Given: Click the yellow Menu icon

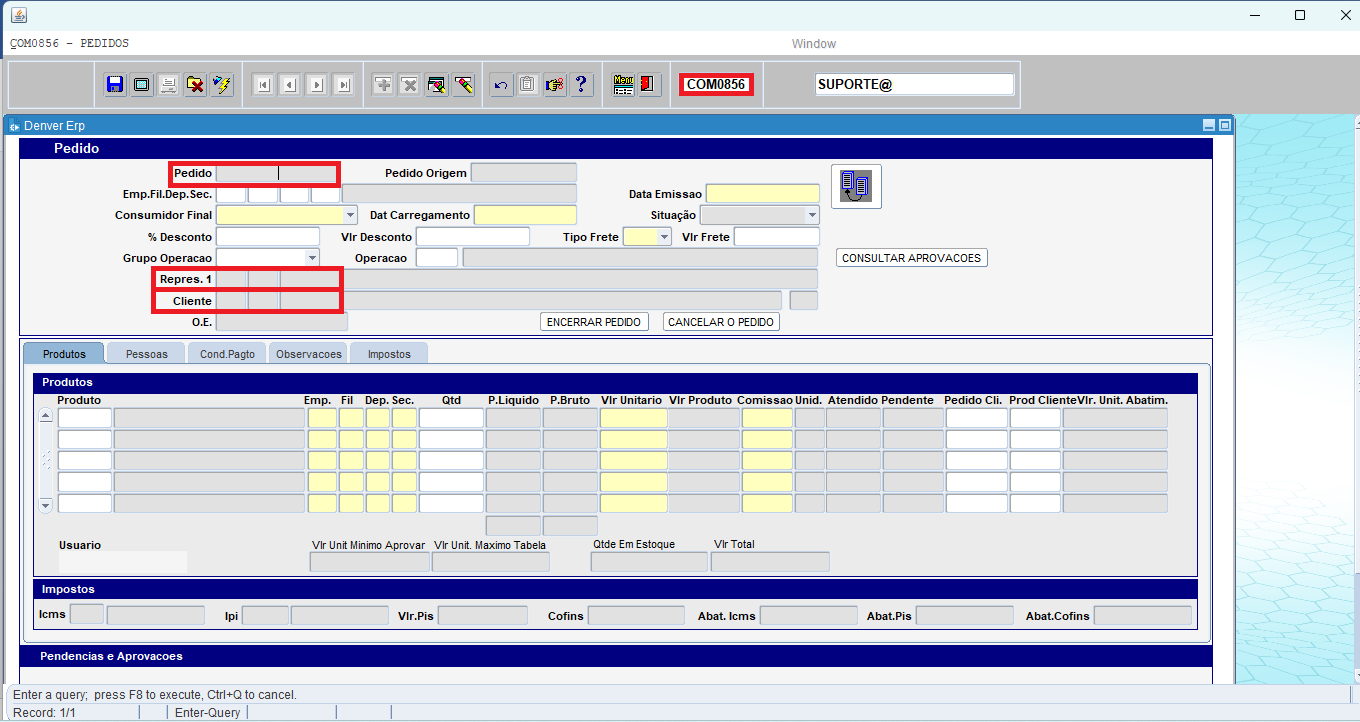Looking at the screenshot, I should [624, 85].
